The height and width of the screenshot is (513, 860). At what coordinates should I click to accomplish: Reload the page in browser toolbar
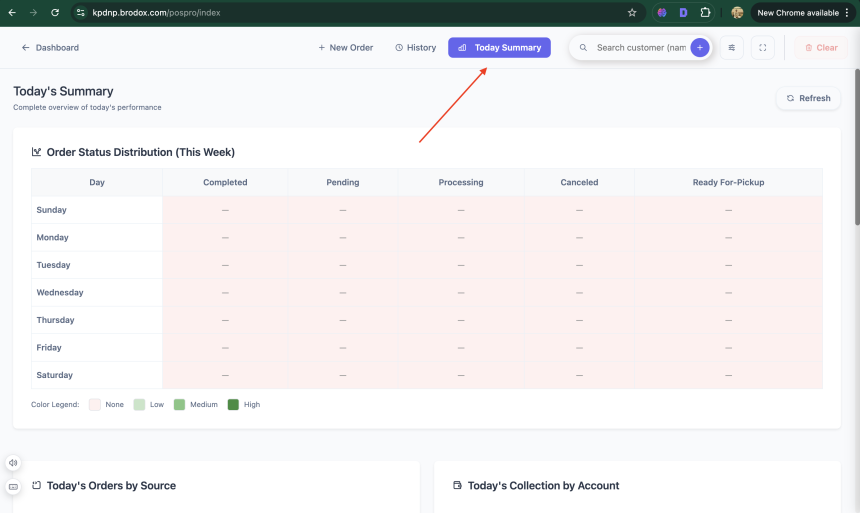[x=54, y=13]
